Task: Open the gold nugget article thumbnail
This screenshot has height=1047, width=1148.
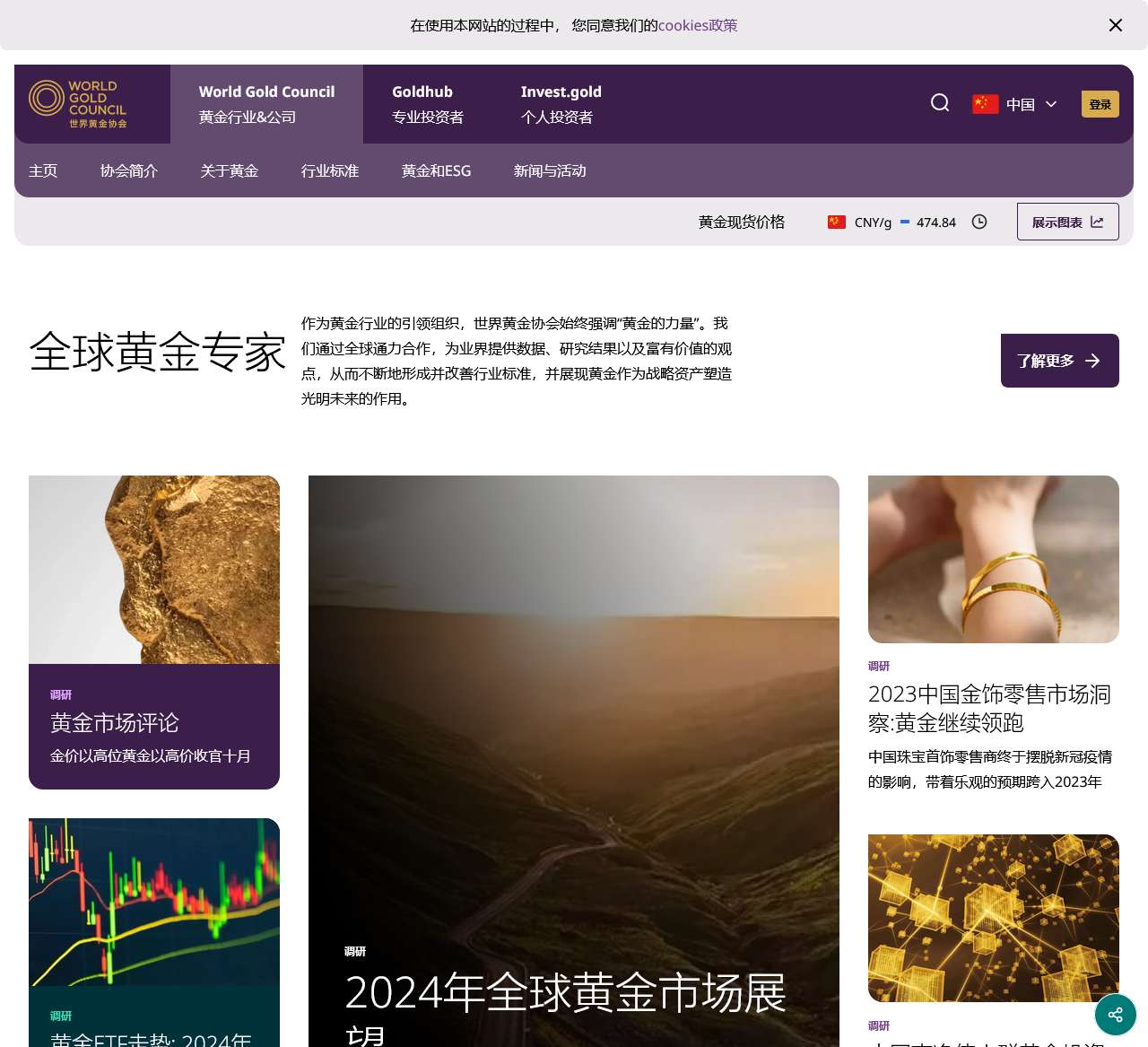Action: 154,570
